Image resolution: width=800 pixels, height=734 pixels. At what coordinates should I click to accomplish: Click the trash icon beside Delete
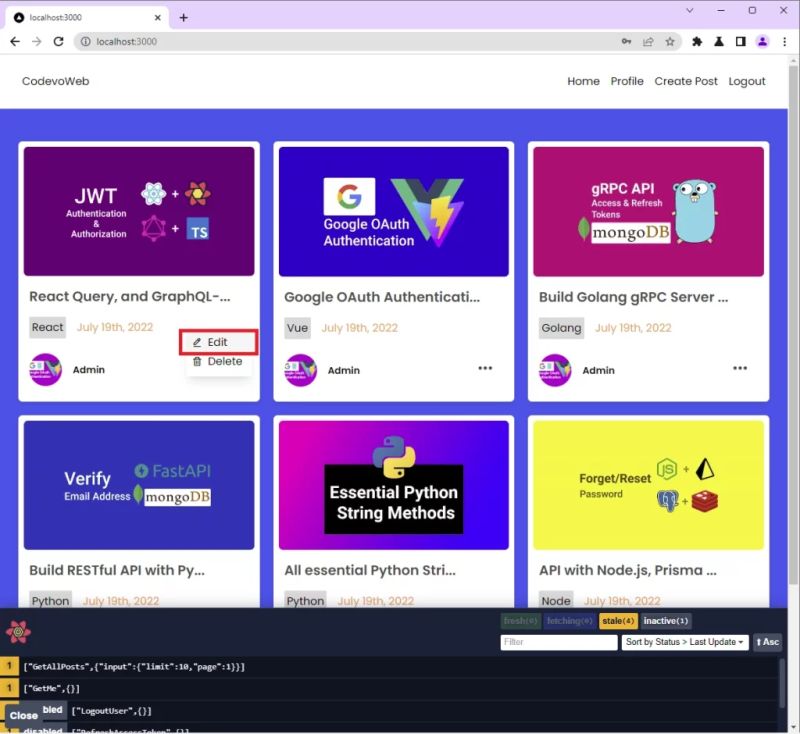[x=196, y=362]
